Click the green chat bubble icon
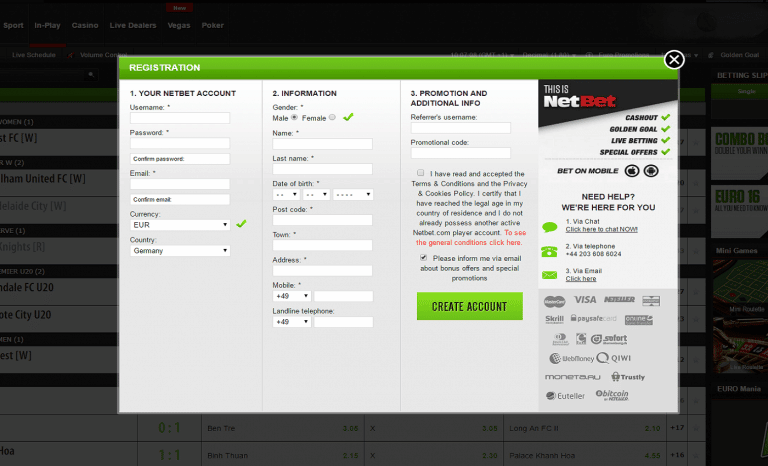This screenshot has width=768, height=466. pos(550,226)
